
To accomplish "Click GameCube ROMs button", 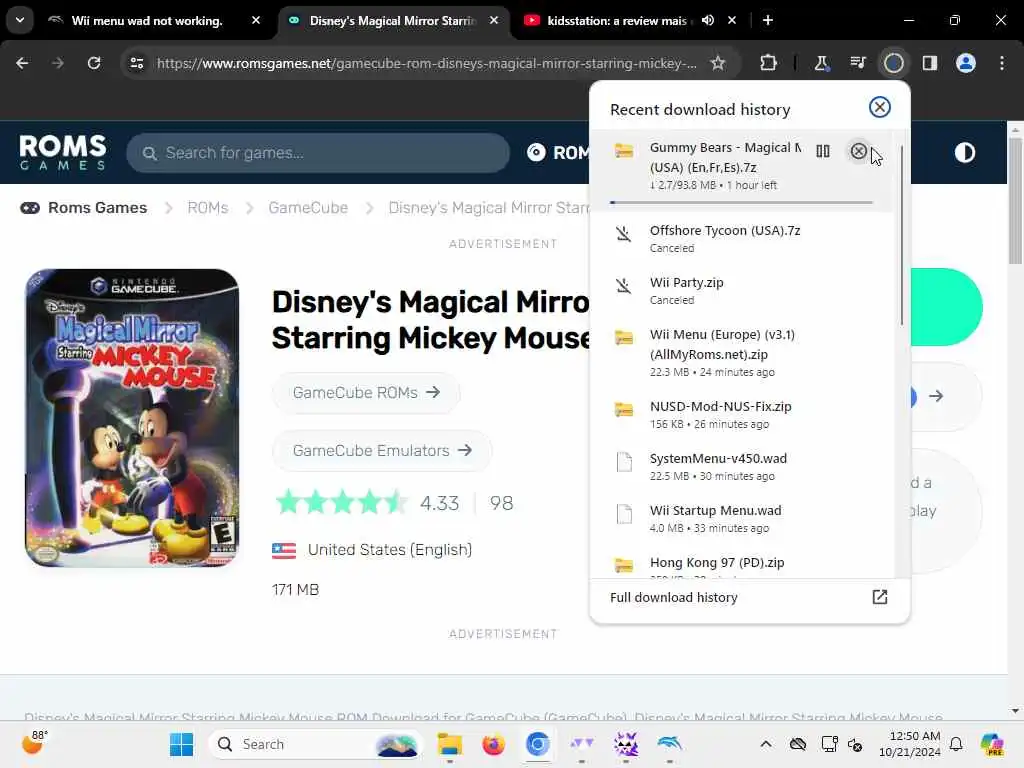I will (366, 392).
